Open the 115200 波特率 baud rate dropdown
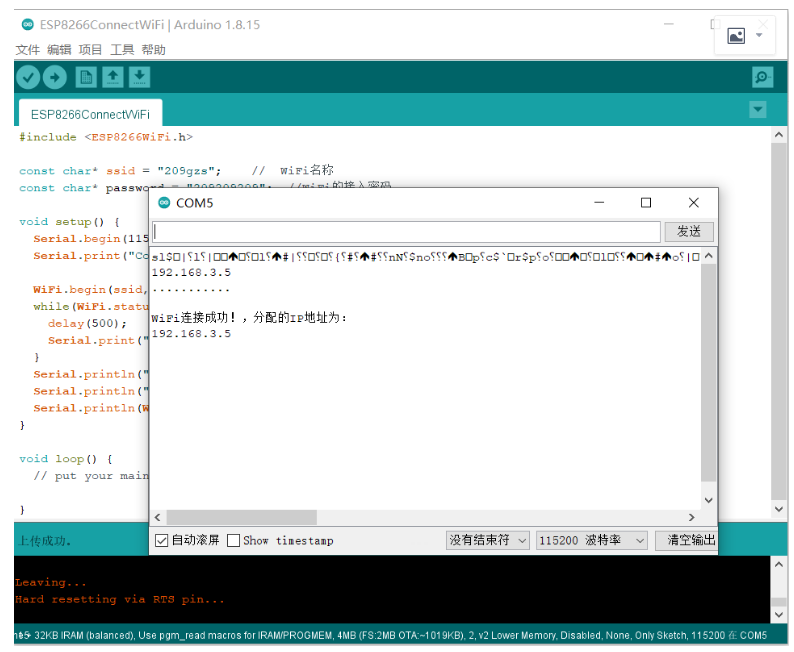Screen dimensions: 794x652 (591, 541)
